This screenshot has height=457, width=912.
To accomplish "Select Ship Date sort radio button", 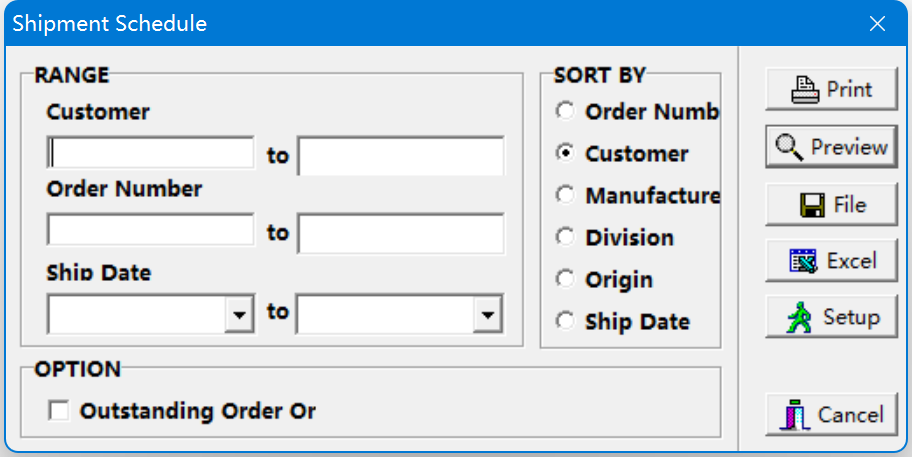I will pyautogui.click(x=565, y=321).
